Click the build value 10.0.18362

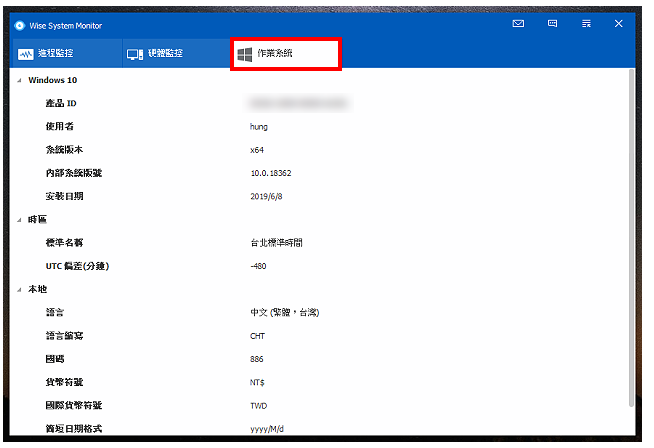(x=271, y=173)
